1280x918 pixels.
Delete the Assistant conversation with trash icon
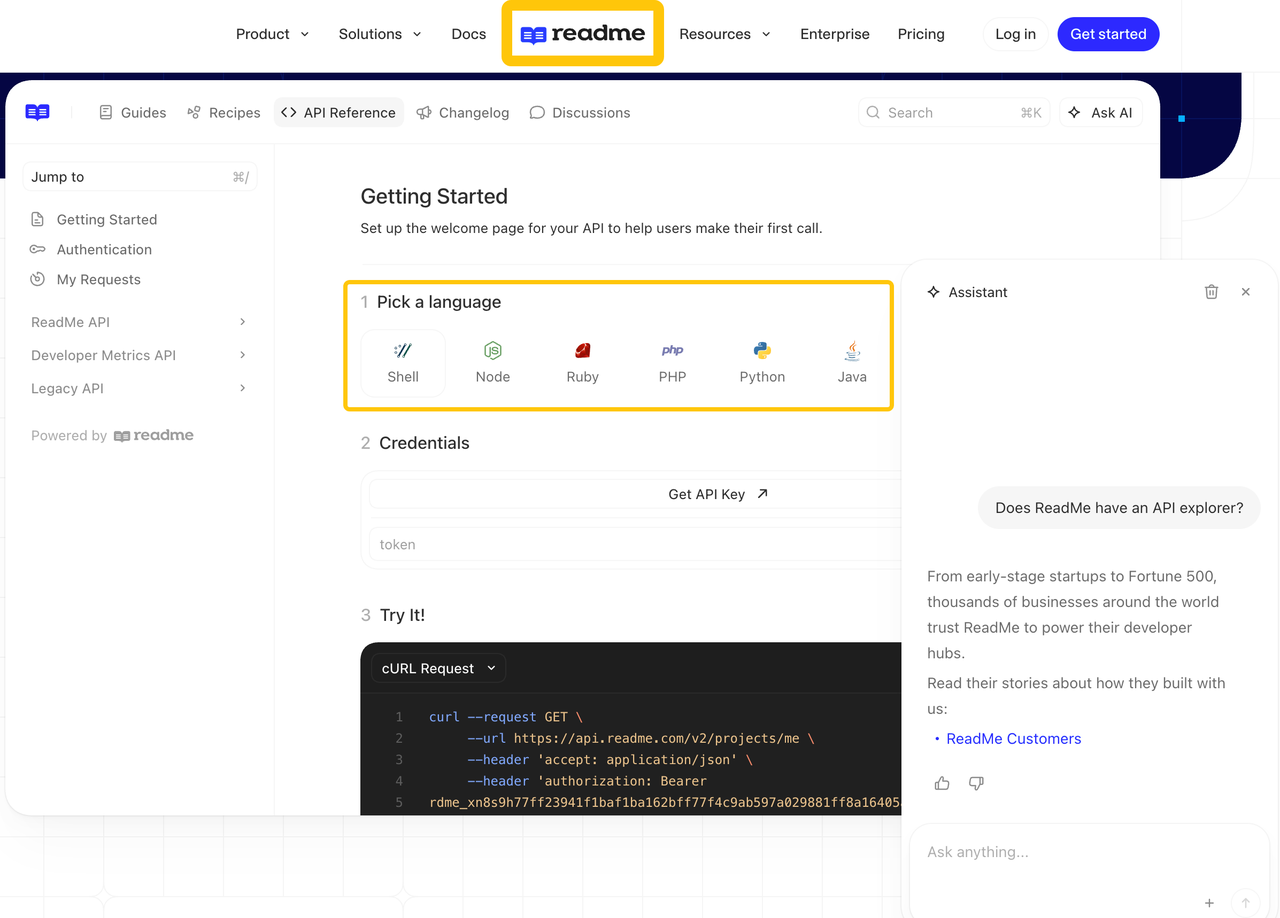1211,292
